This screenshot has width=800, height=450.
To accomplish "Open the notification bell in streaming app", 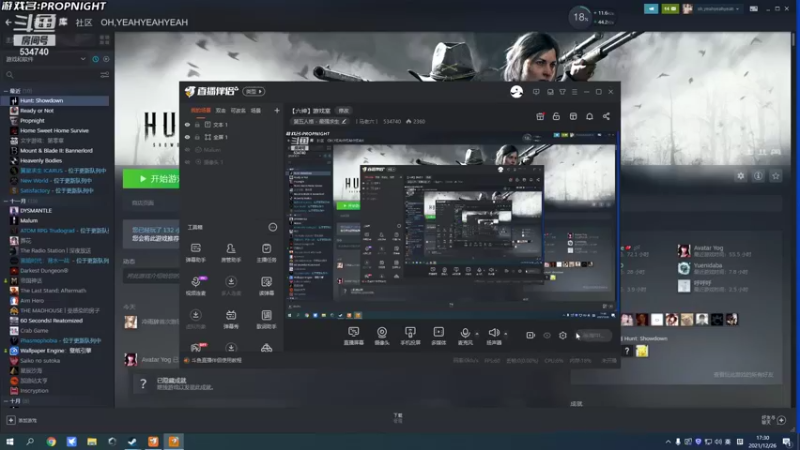I will coord(589,116).
